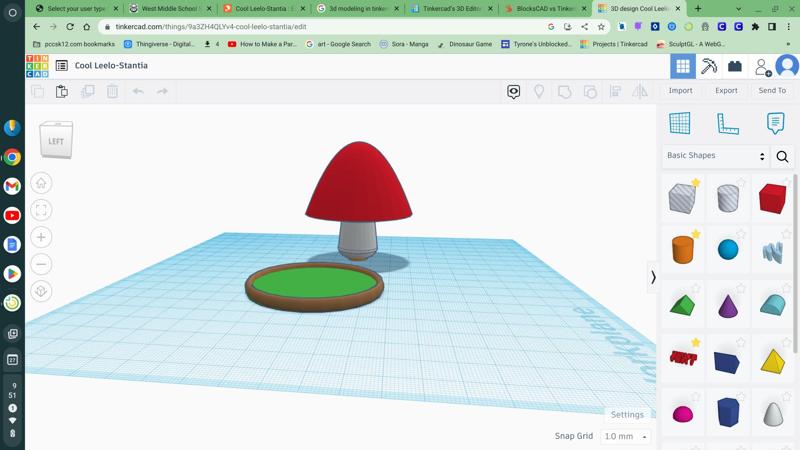
Task: Click the Align tool icon
Action: 615,91
